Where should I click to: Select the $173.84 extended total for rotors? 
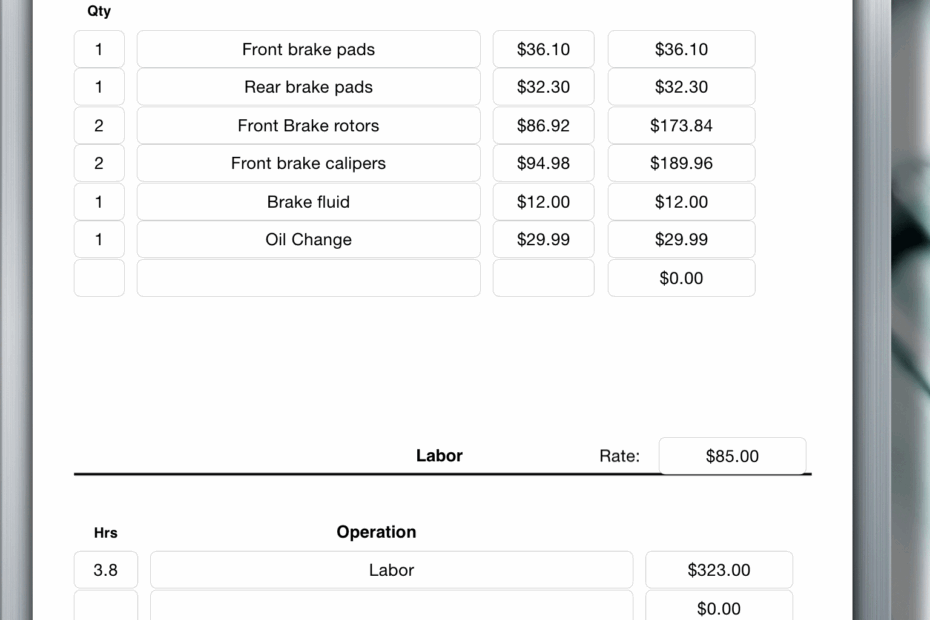(x=681, y=125)
